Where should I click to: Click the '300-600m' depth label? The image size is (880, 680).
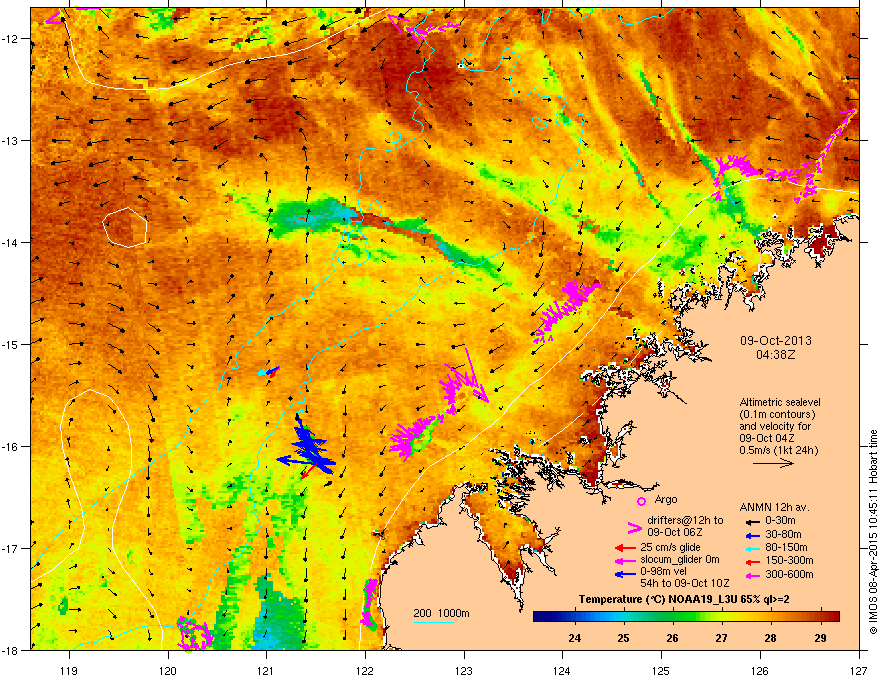point(789,574)
